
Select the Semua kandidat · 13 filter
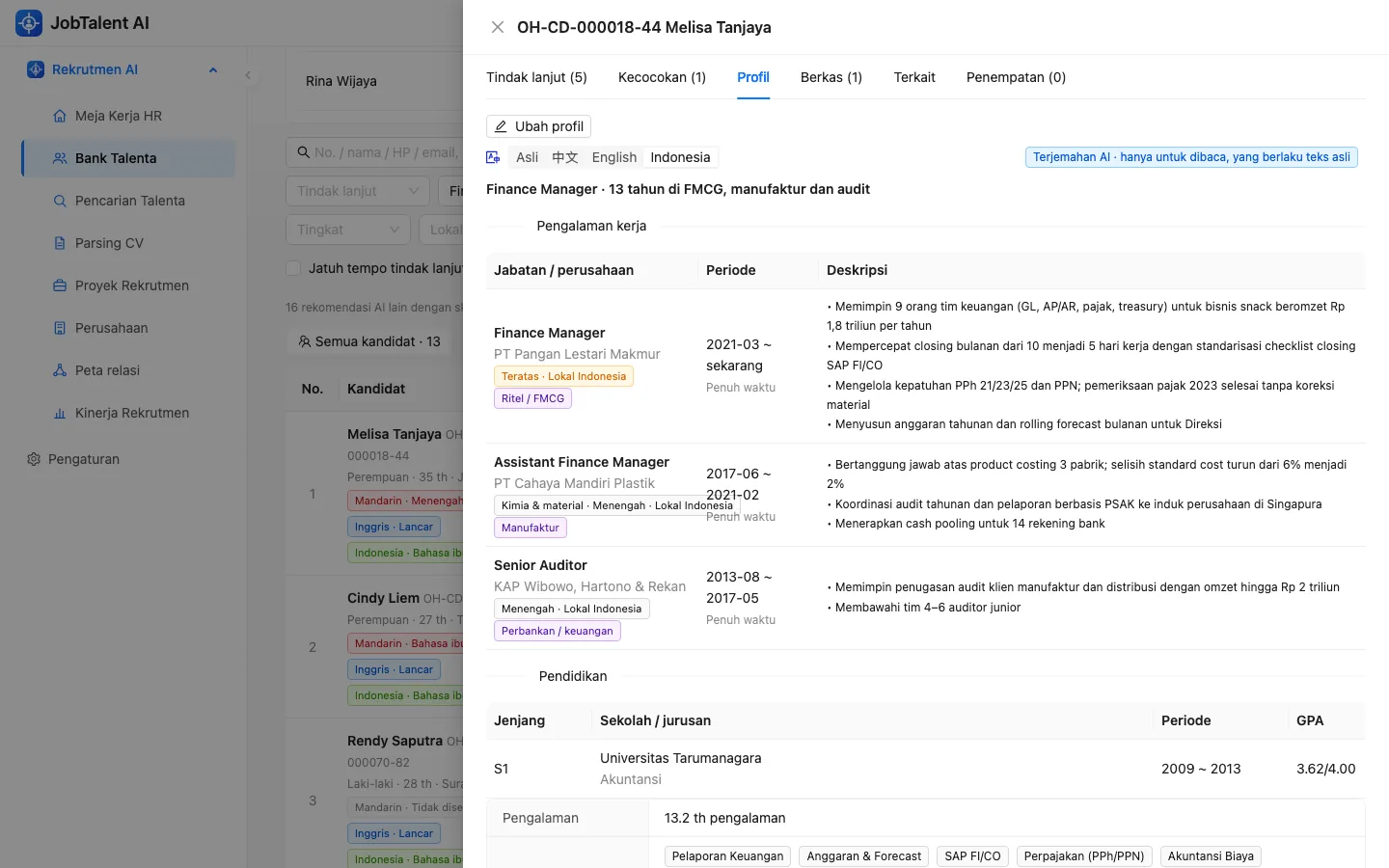(369, 341)
